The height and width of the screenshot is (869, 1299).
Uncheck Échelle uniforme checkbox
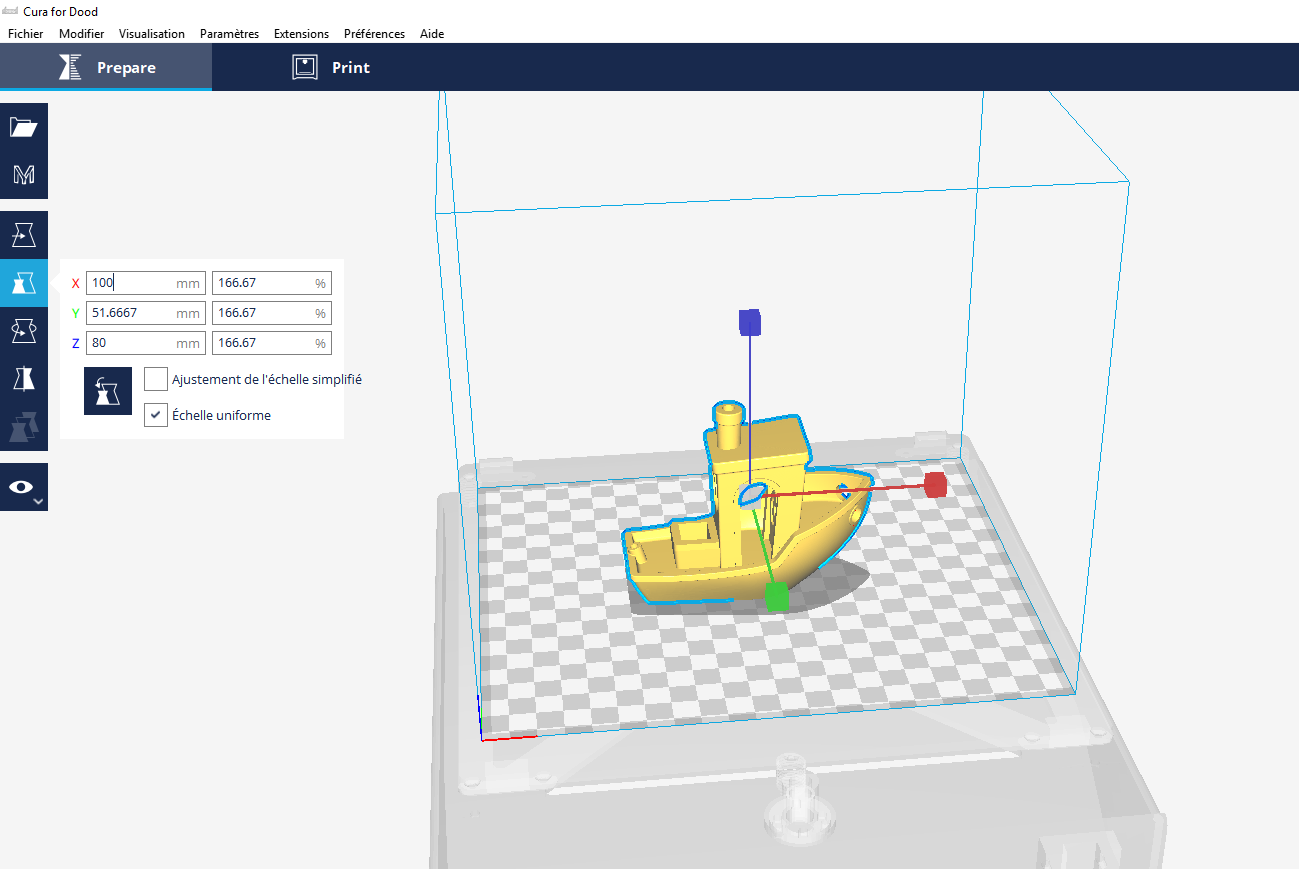click(156, 414)
